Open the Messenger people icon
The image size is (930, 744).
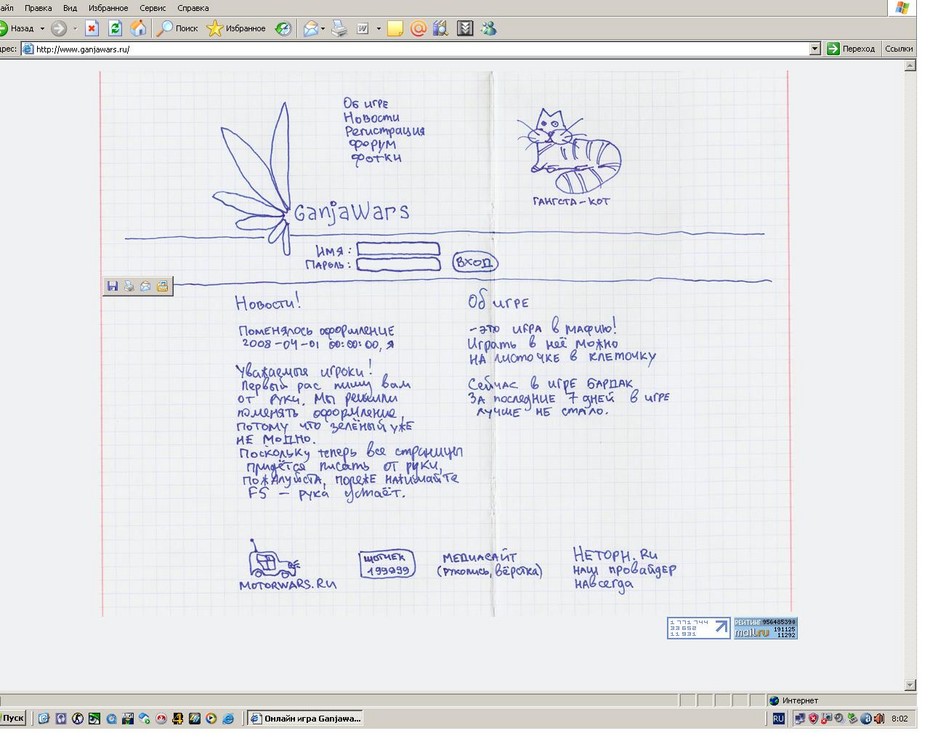(489, 28)
